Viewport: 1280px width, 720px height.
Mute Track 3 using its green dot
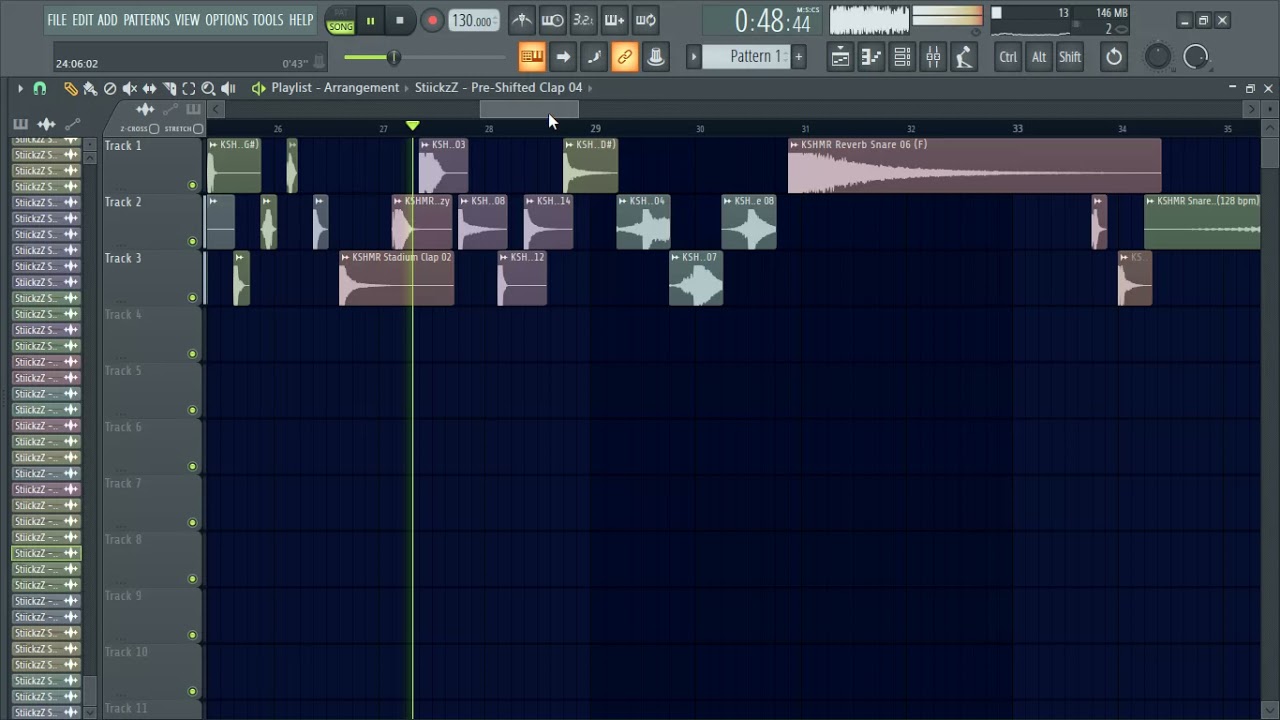pyautogui.click(x=192, y=297)
